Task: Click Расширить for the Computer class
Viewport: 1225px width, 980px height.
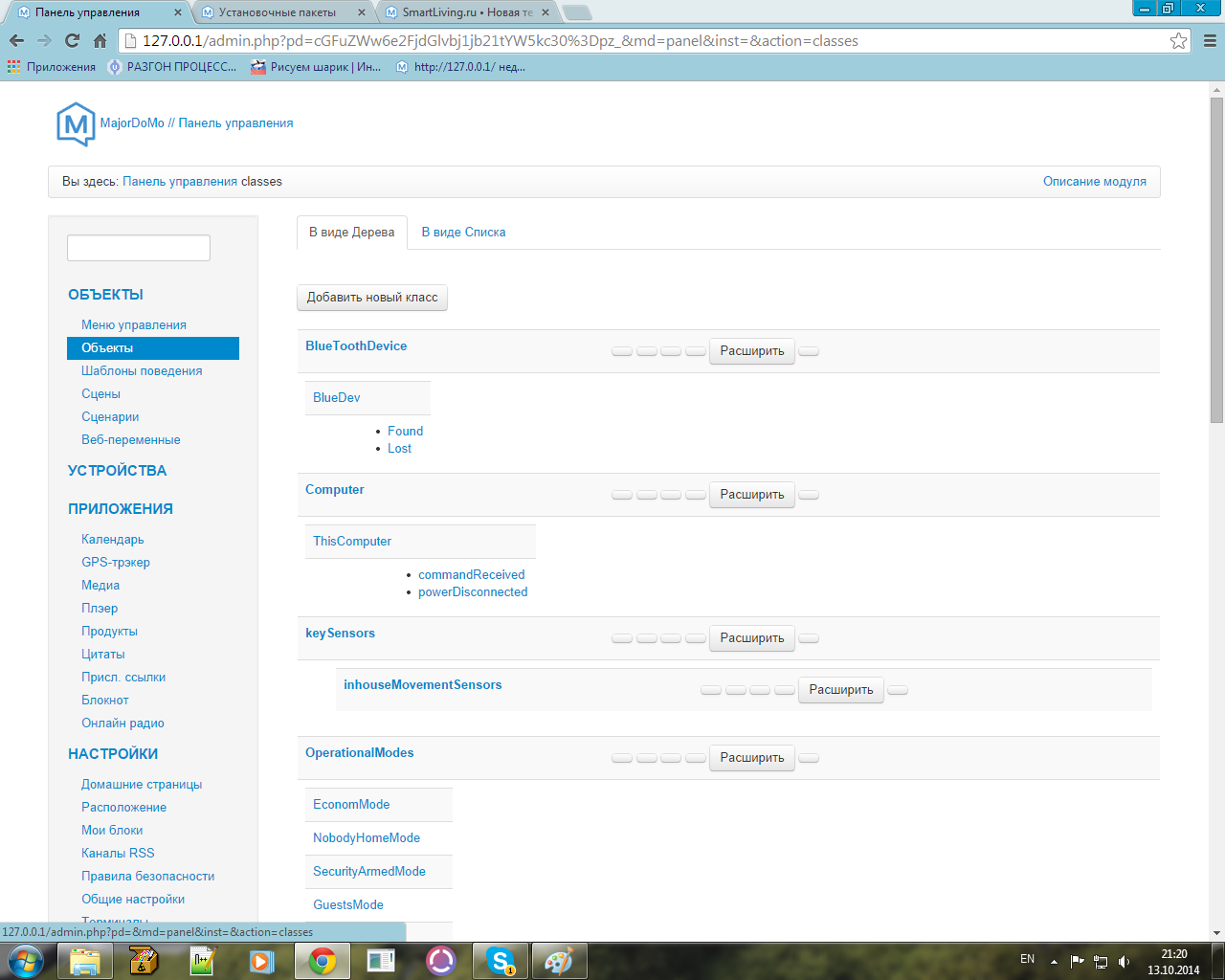Action: pyautogui.click(x=752, y=495)
